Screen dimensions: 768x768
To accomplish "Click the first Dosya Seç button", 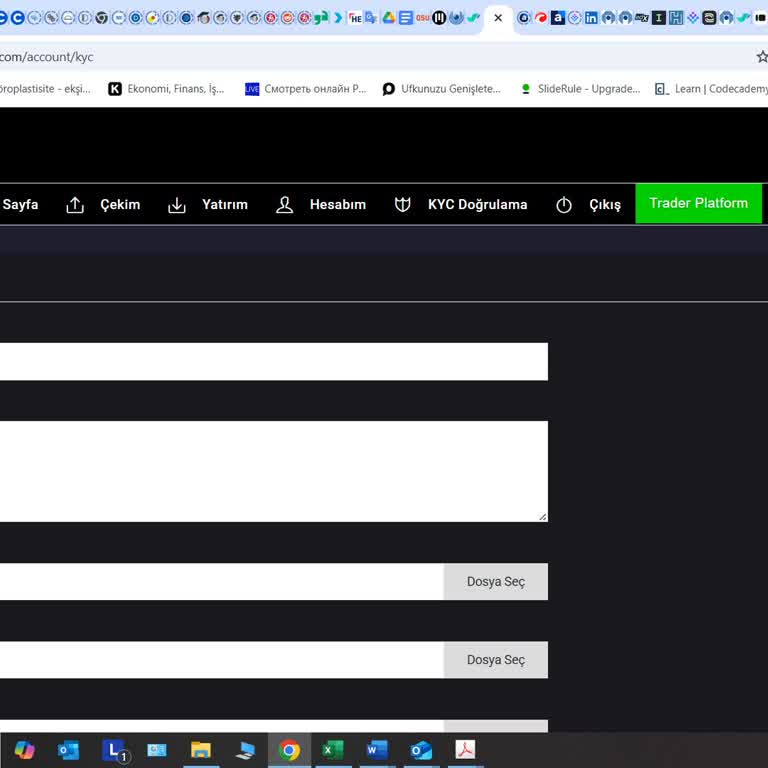I will (x=496, y=581).
